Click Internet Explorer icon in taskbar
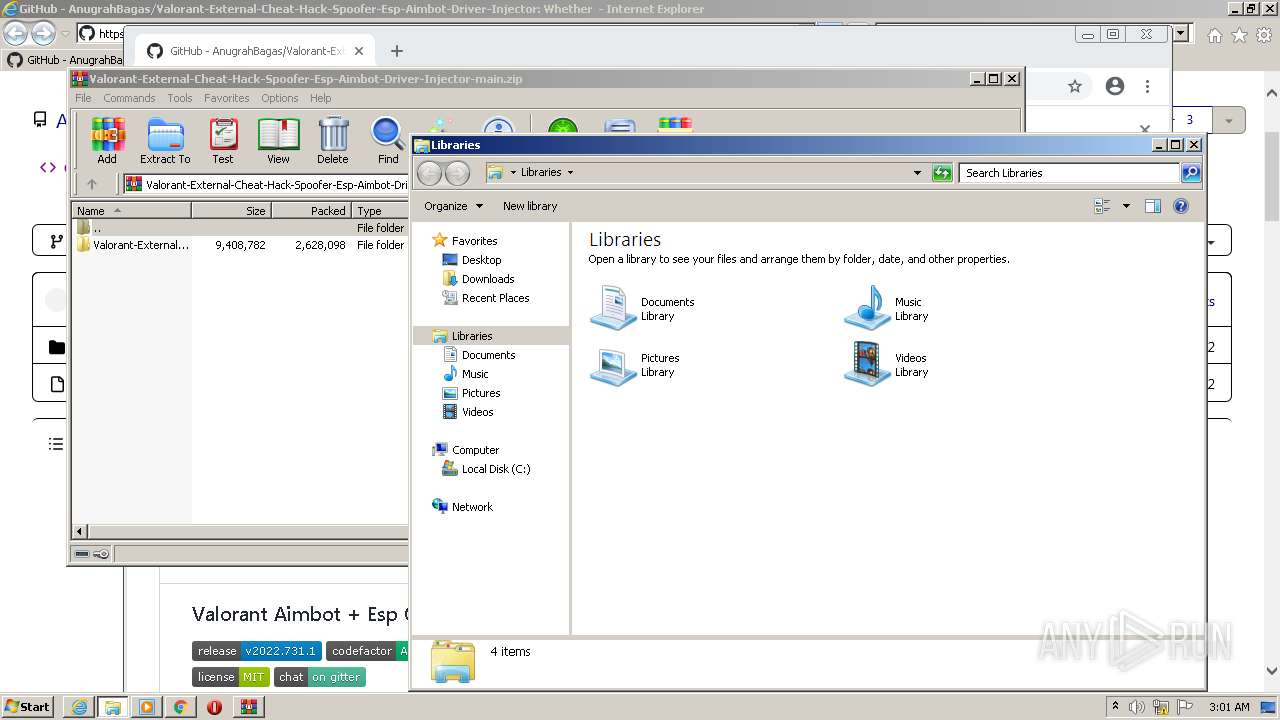The width and height of the screenshot is (1280, 720). point(79,707)
